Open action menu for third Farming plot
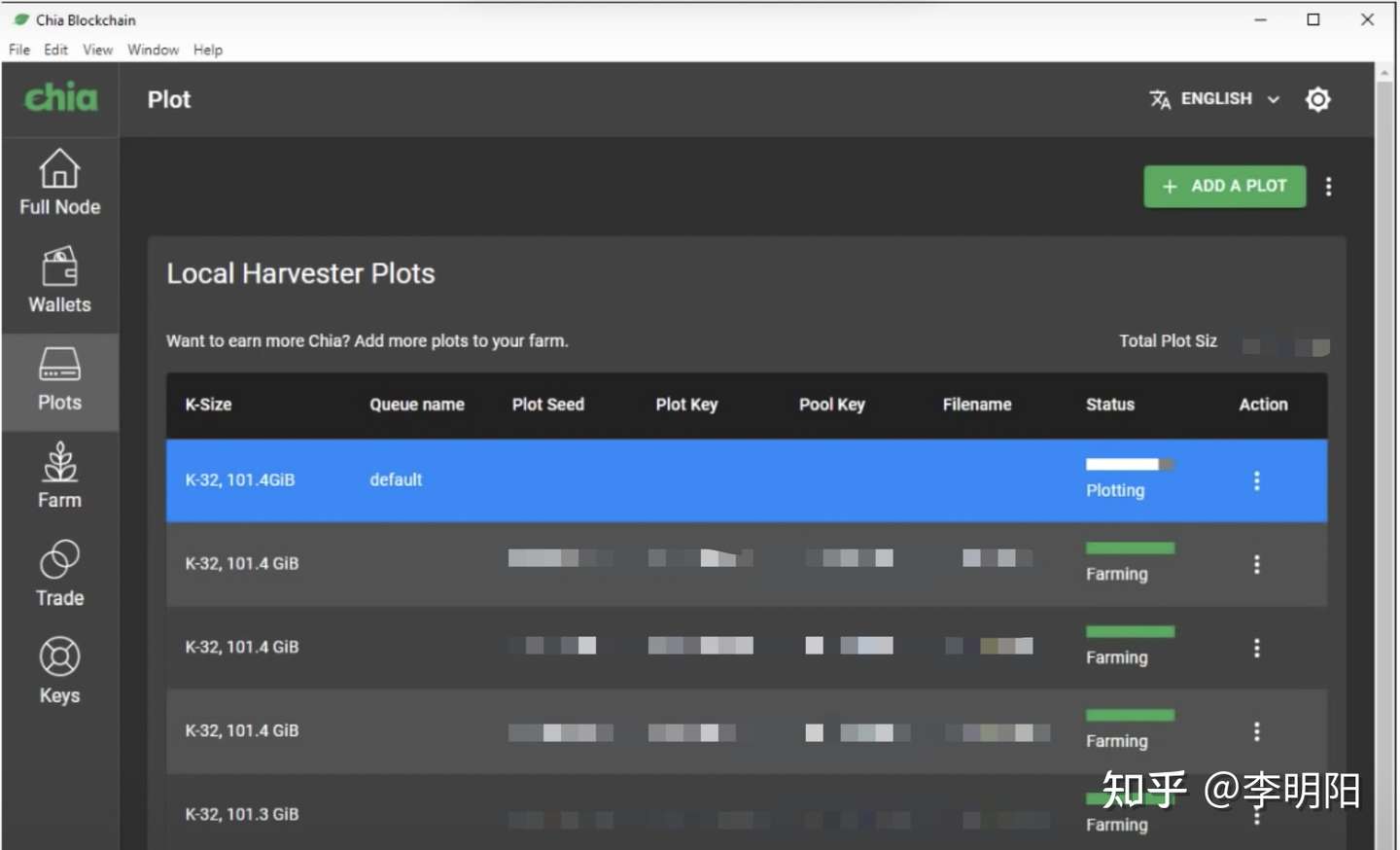The height and width of the screenshot is (850, 1400). [x=1256, y=731]
